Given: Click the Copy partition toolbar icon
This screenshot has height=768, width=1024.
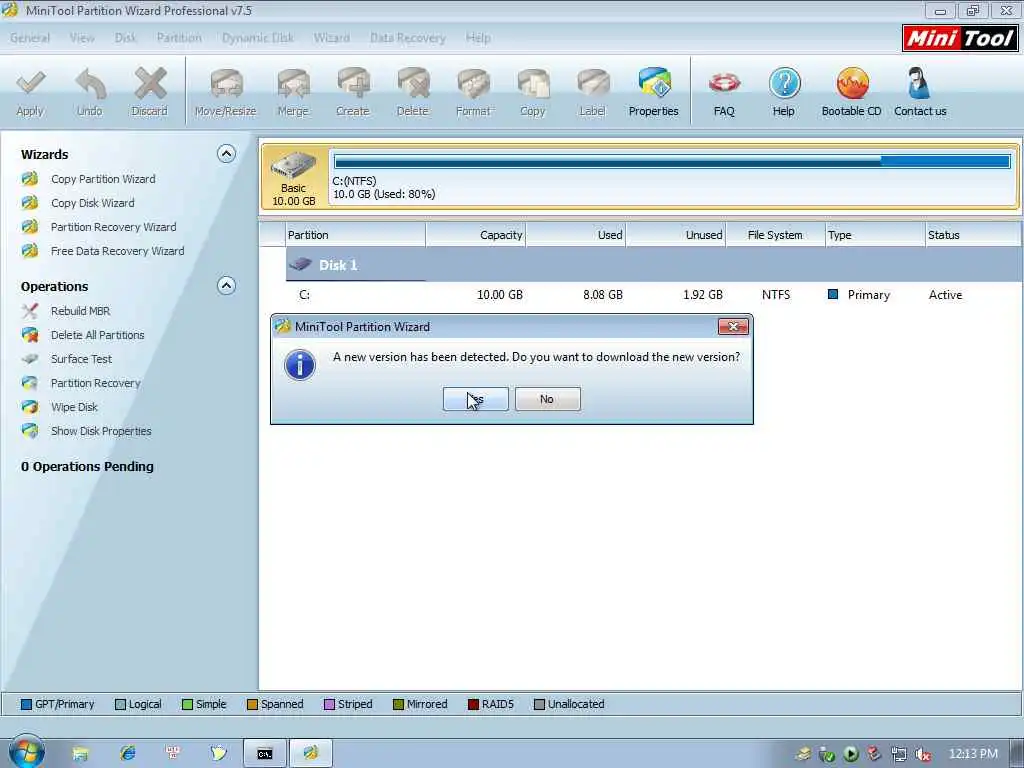Looking at the screenshot, I should (x=533, y=84).
